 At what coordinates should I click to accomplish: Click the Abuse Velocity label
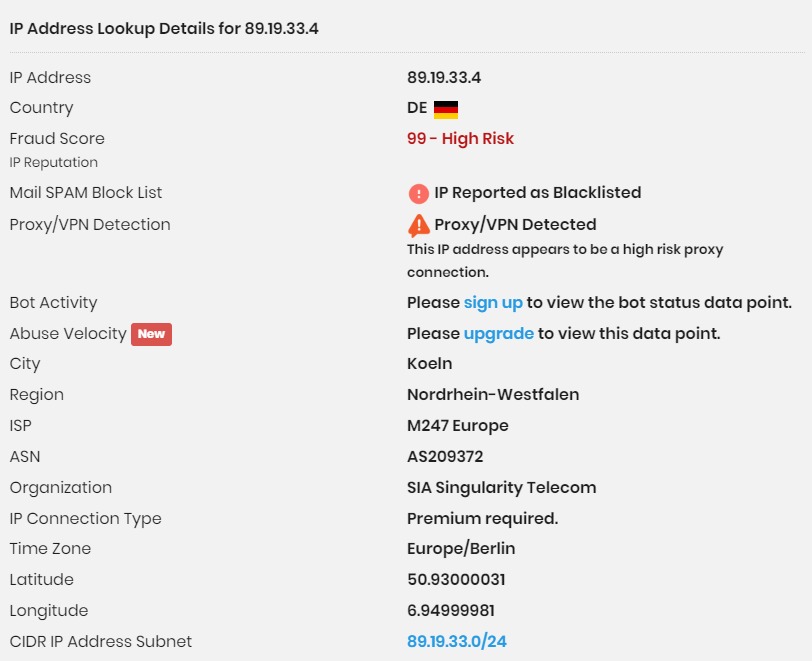tap(68, 334)
